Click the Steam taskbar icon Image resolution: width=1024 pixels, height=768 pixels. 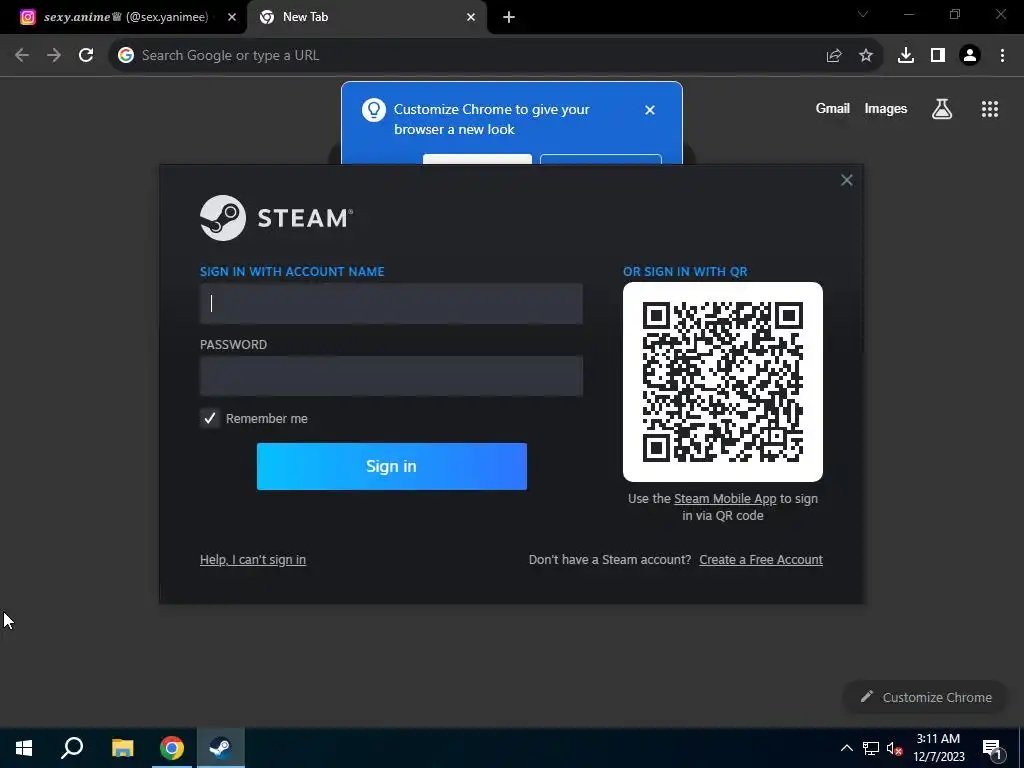pyautogui.click(x=221, y=748)
